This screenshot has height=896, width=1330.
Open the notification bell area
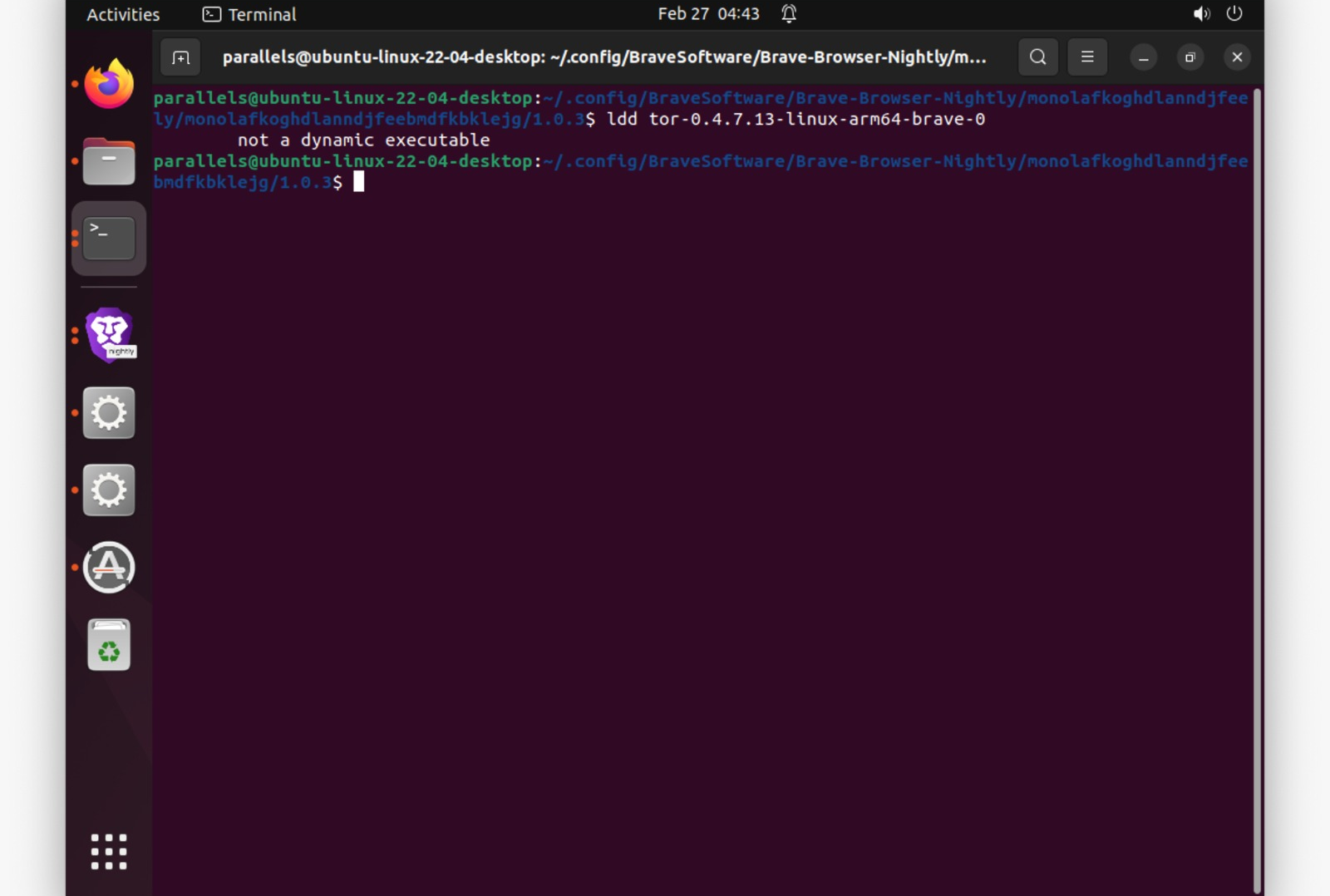788,13
